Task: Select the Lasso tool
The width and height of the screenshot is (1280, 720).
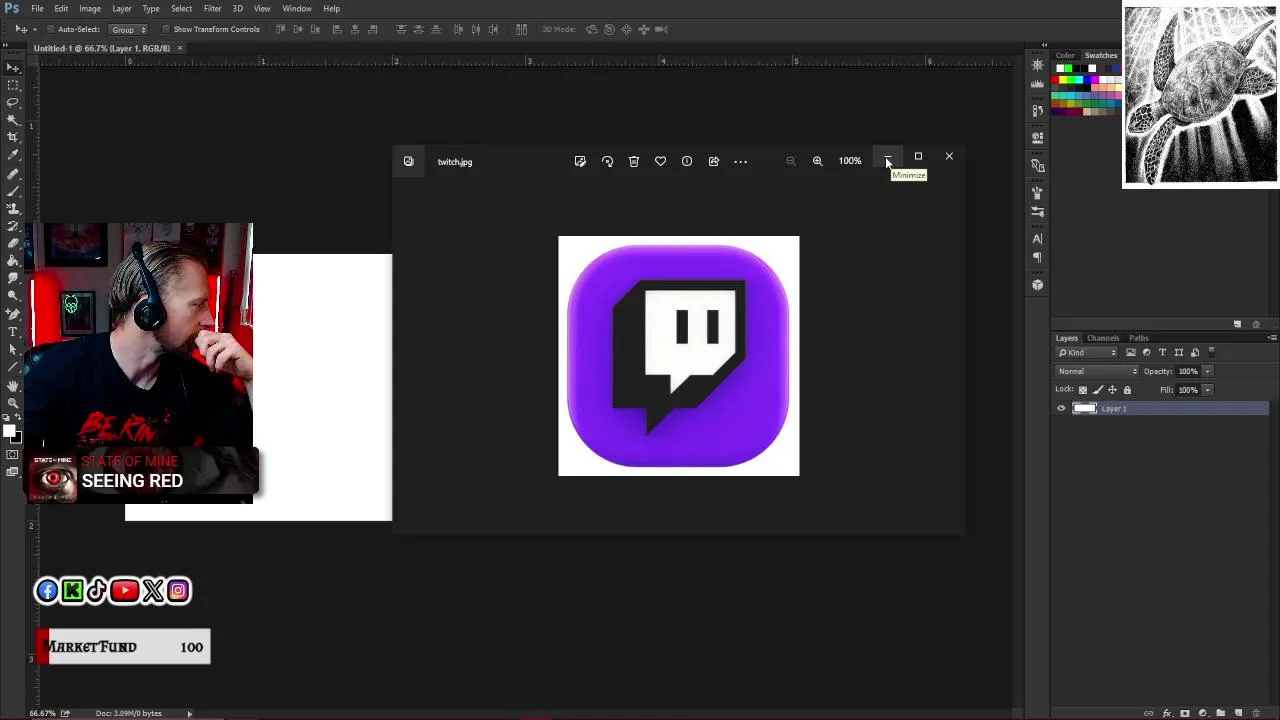Action: [13, 102]
